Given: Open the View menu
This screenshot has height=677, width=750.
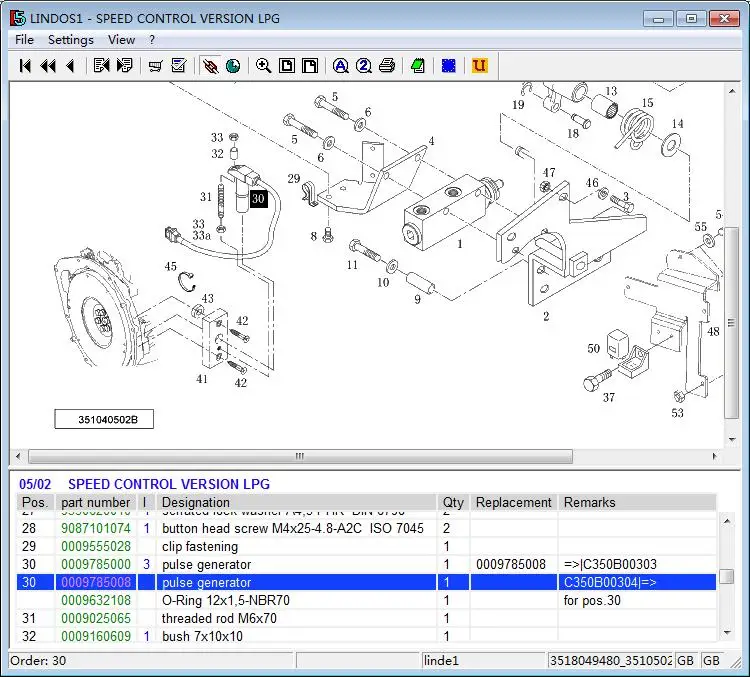Looking at the screenshot, I should click(121, 40).
